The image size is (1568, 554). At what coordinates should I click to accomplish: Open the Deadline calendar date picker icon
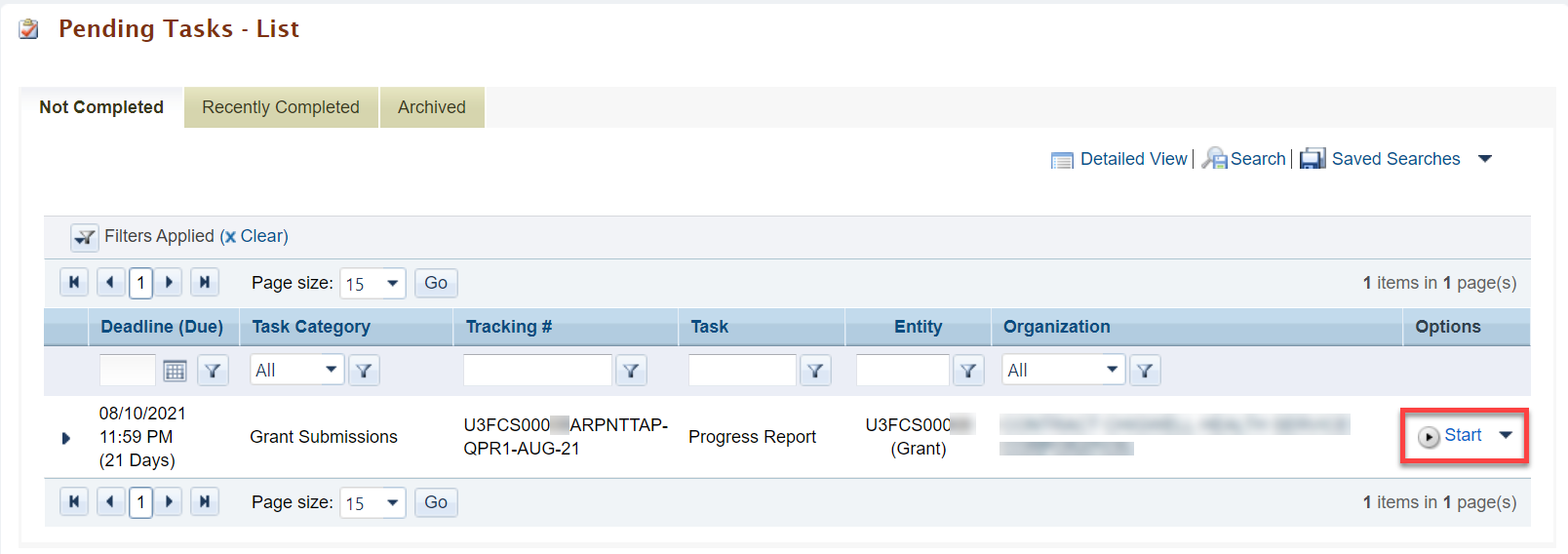pos(175,371)
